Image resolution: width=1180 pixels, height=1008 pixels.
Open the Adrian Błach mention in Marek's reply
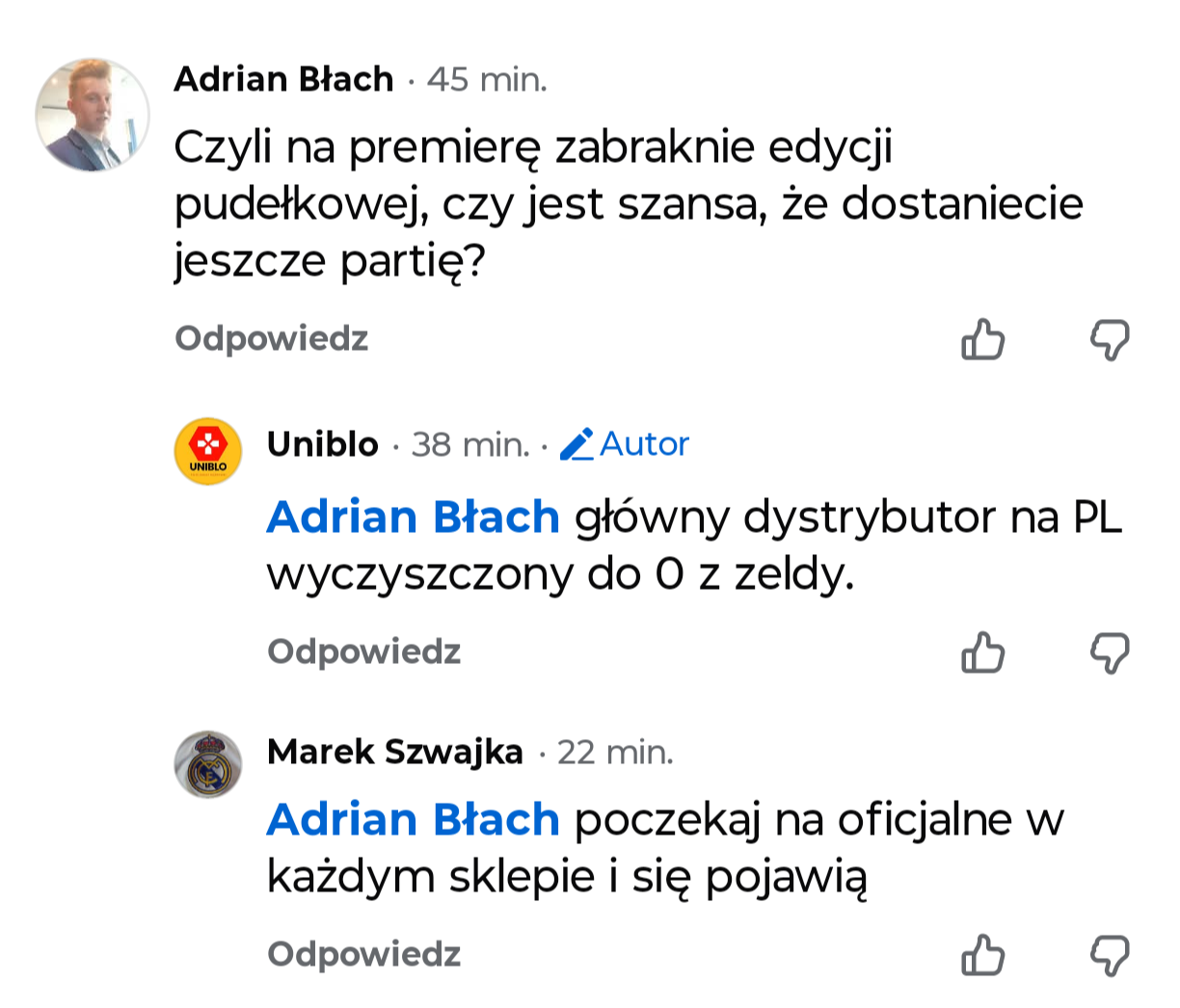414,820
